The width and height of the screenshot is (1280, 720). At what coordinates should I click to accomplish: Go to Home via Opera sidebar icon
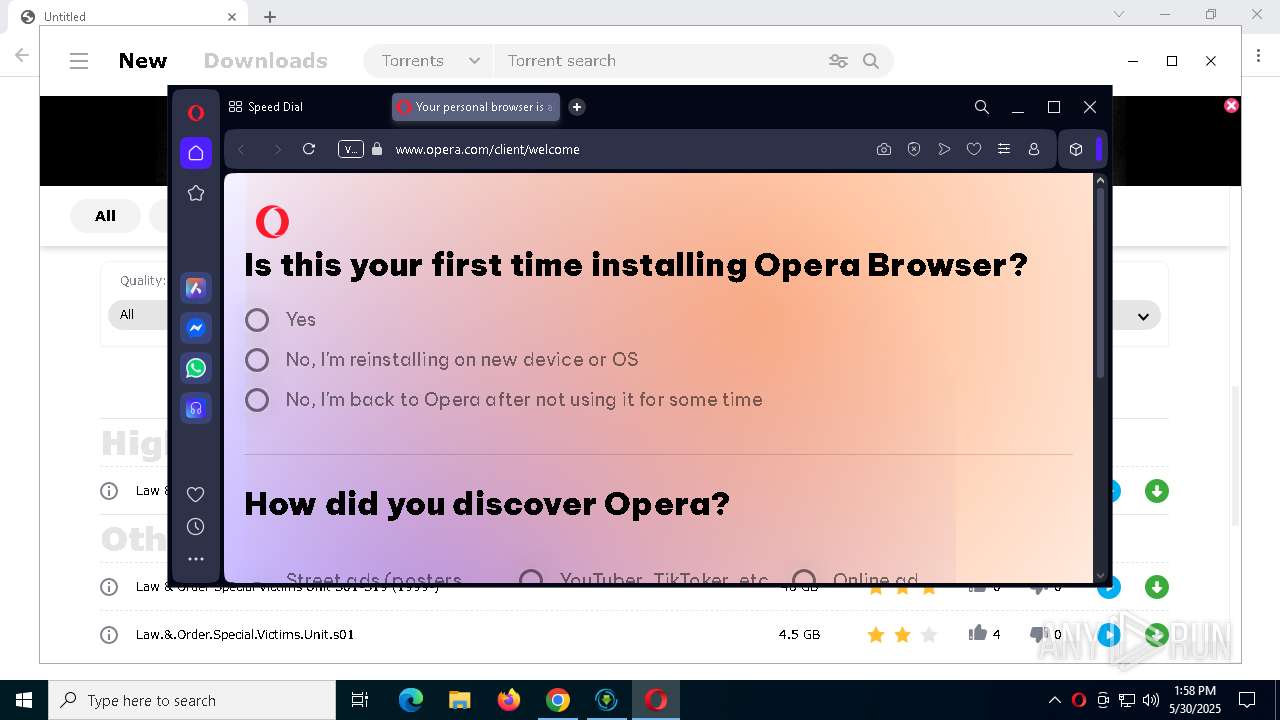coord(196,153)
